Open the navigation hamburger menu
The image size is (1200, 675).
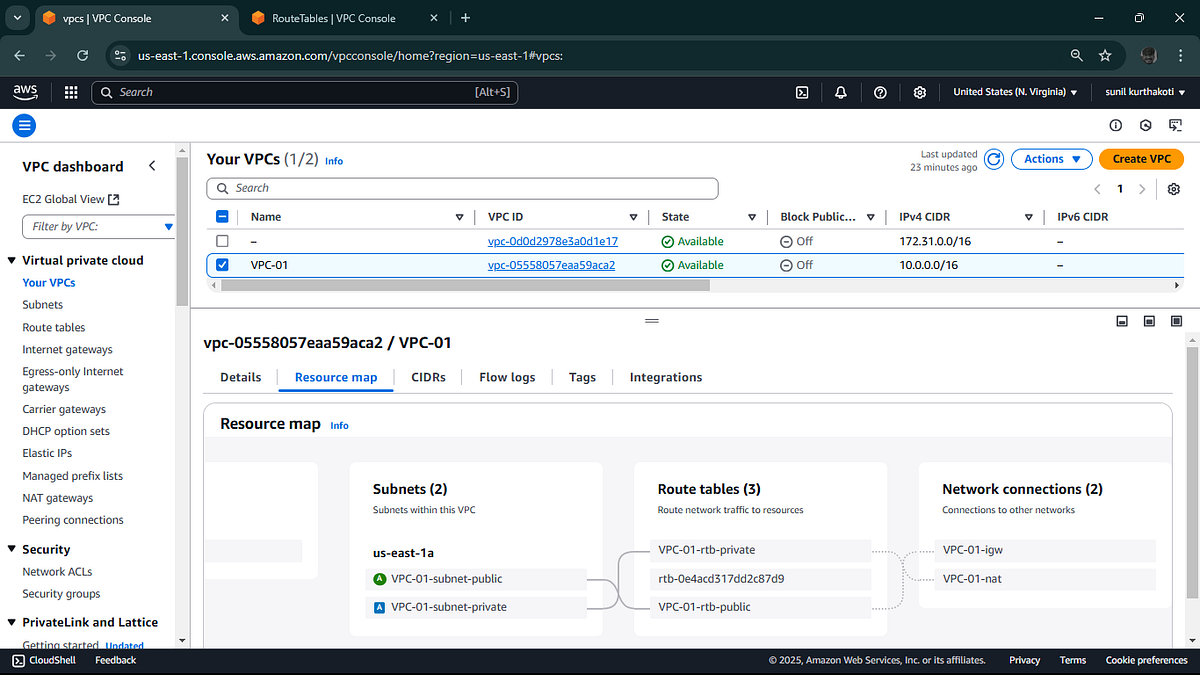(x=24, y=125)
